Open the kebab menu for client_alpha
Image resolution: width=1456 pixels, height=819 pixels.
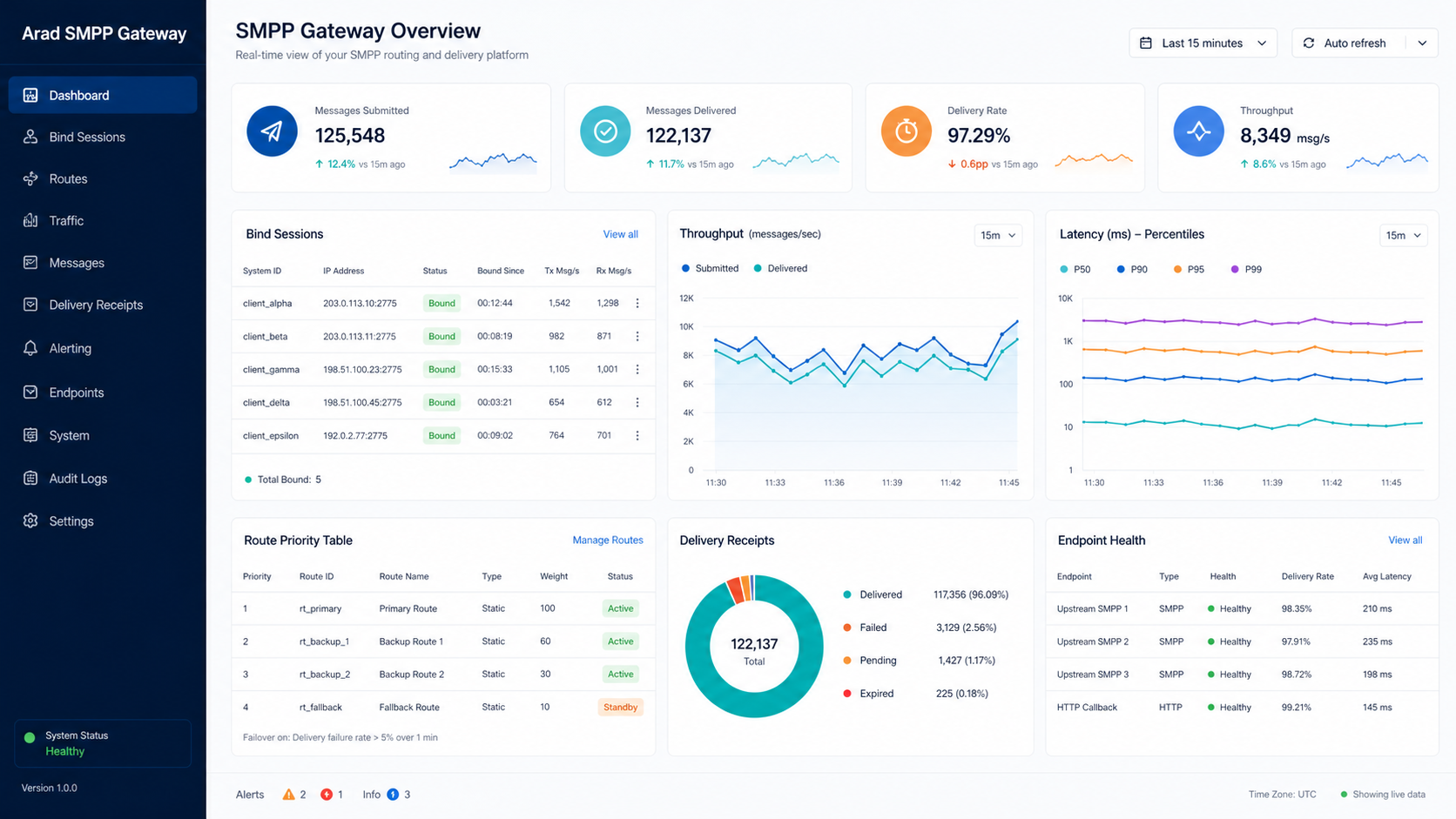(637, 303)
